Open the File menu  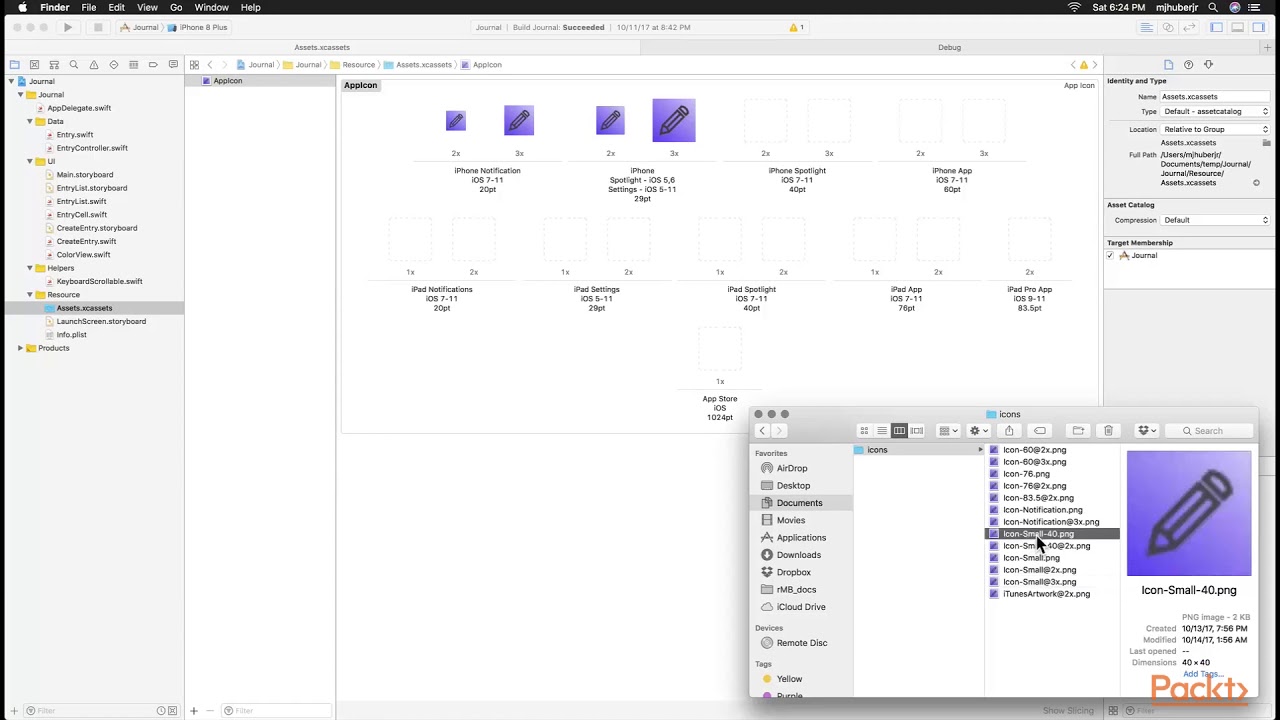coord(89,7)
